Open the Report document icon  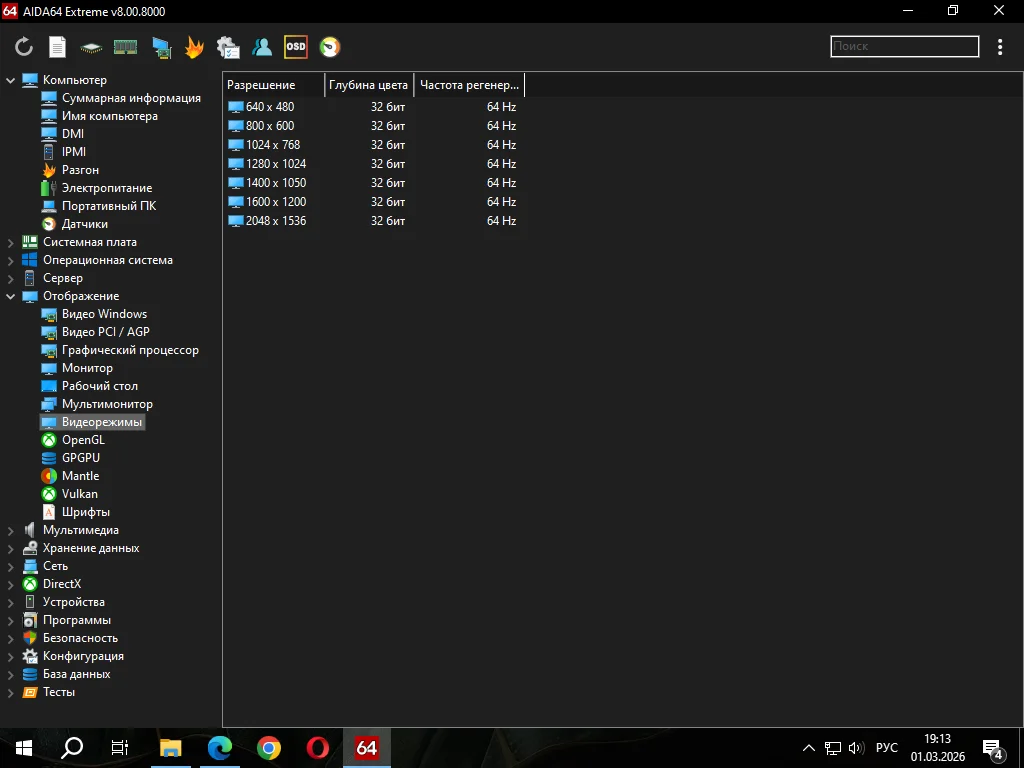(x=58, y=47)
